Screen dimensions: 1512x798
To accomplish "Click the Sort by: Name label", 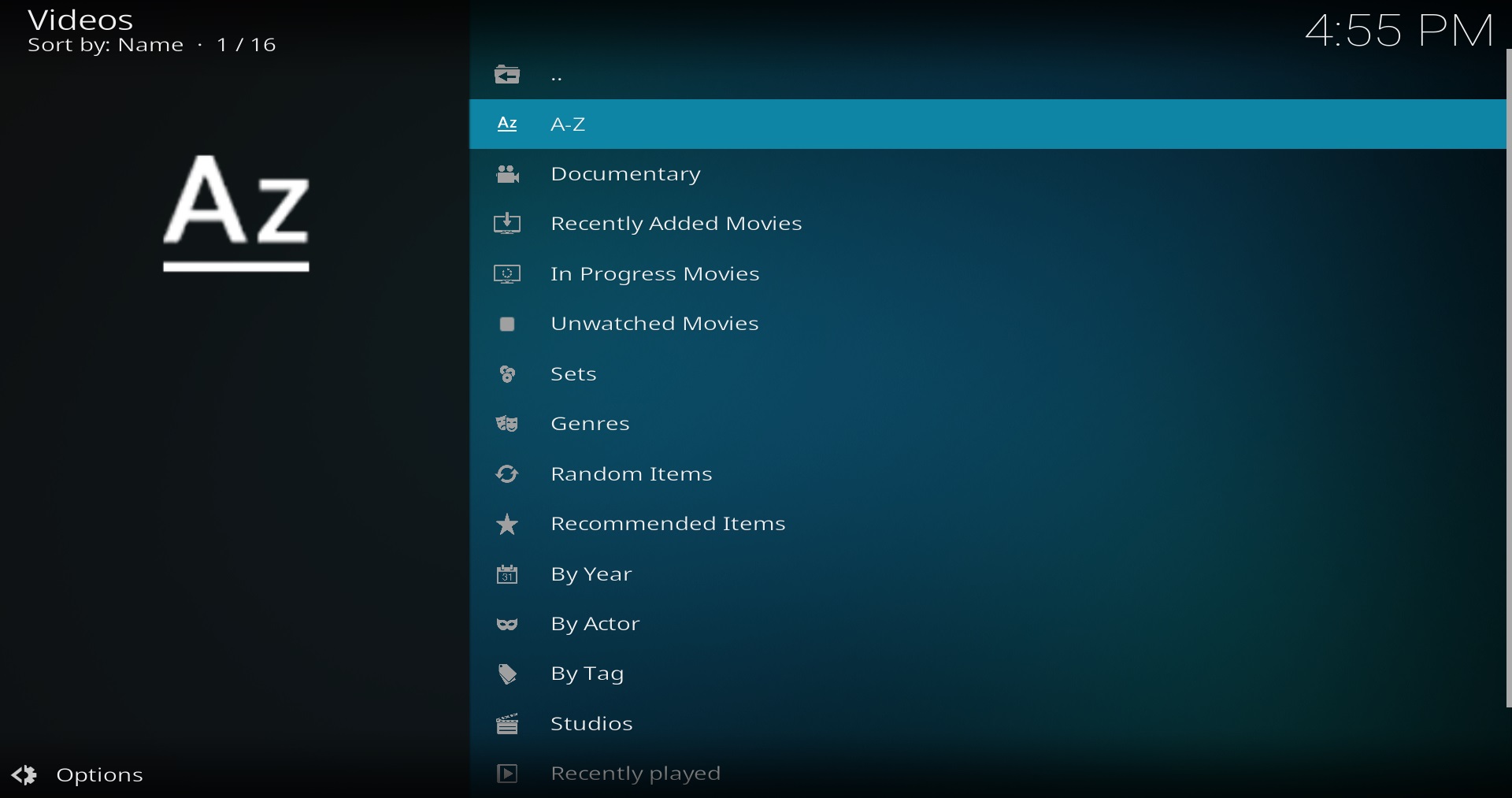I will [x=106, y=46].
